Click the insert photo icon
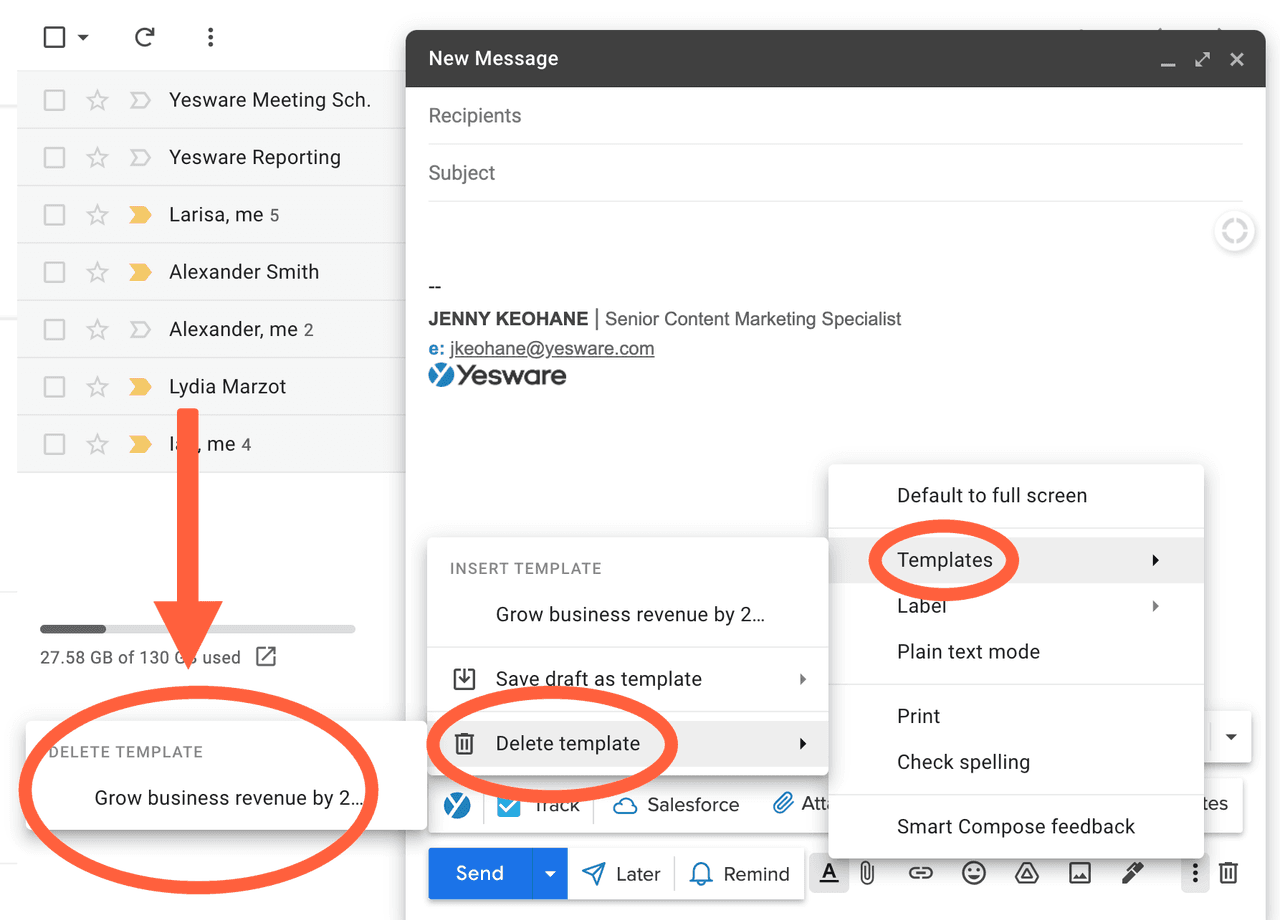The height and width of the screenshot is (920, 1280). coord(1079,873)
